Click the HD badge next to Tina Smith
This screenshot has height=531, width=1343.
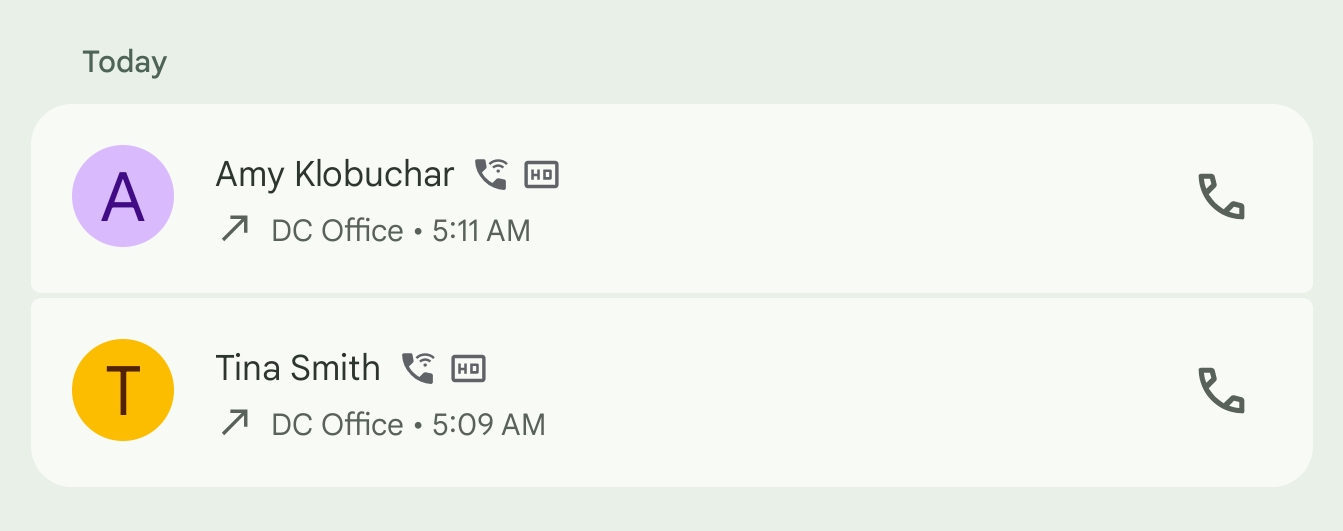tap(468, 369)
